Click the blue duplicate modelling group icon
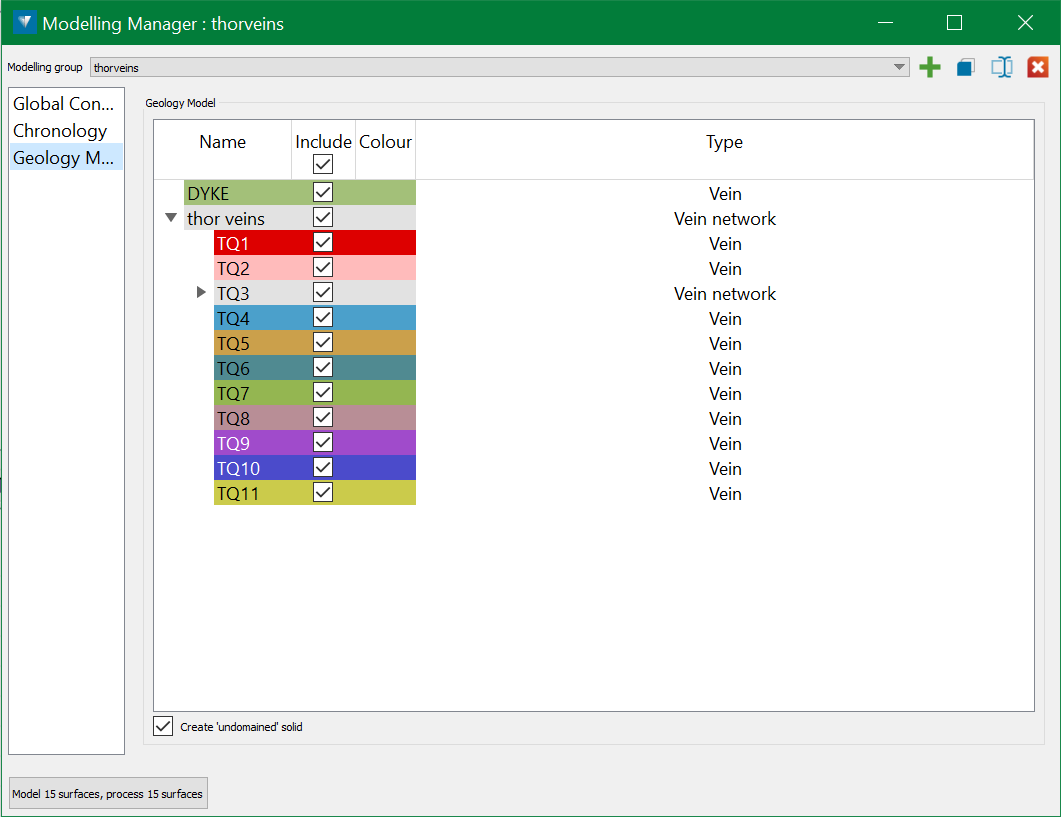Viewport: 1061px width, 817px height. coord(965,68)
